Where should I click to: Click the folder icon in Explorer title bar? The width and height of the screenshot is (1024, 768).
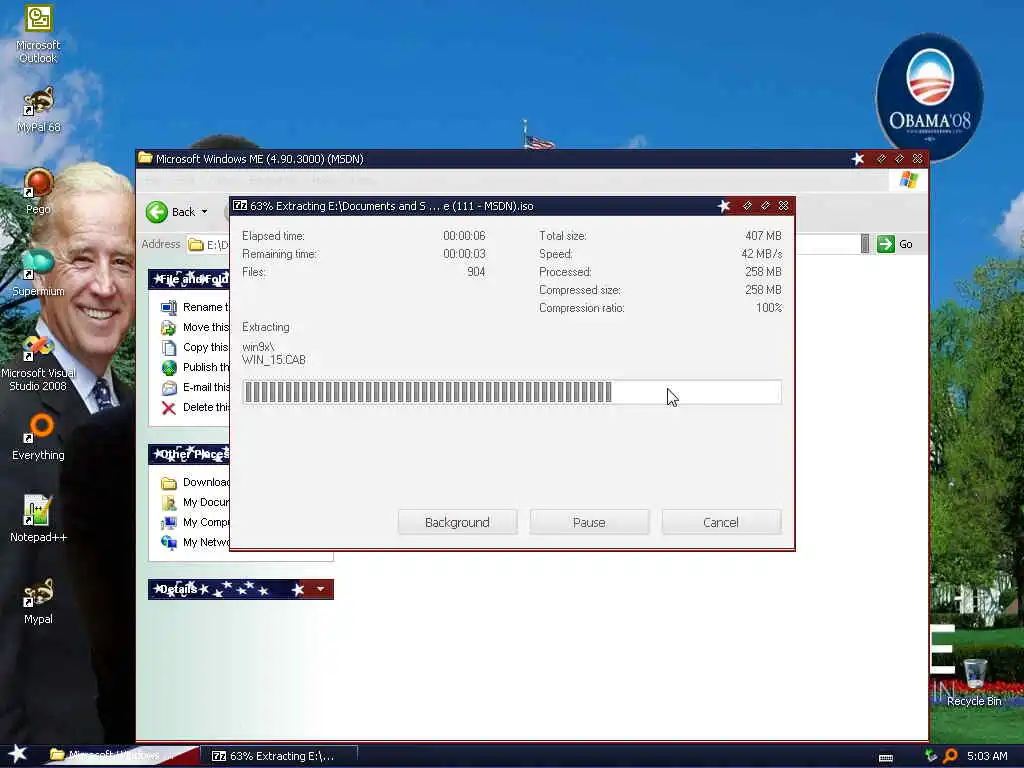[145, 159]
